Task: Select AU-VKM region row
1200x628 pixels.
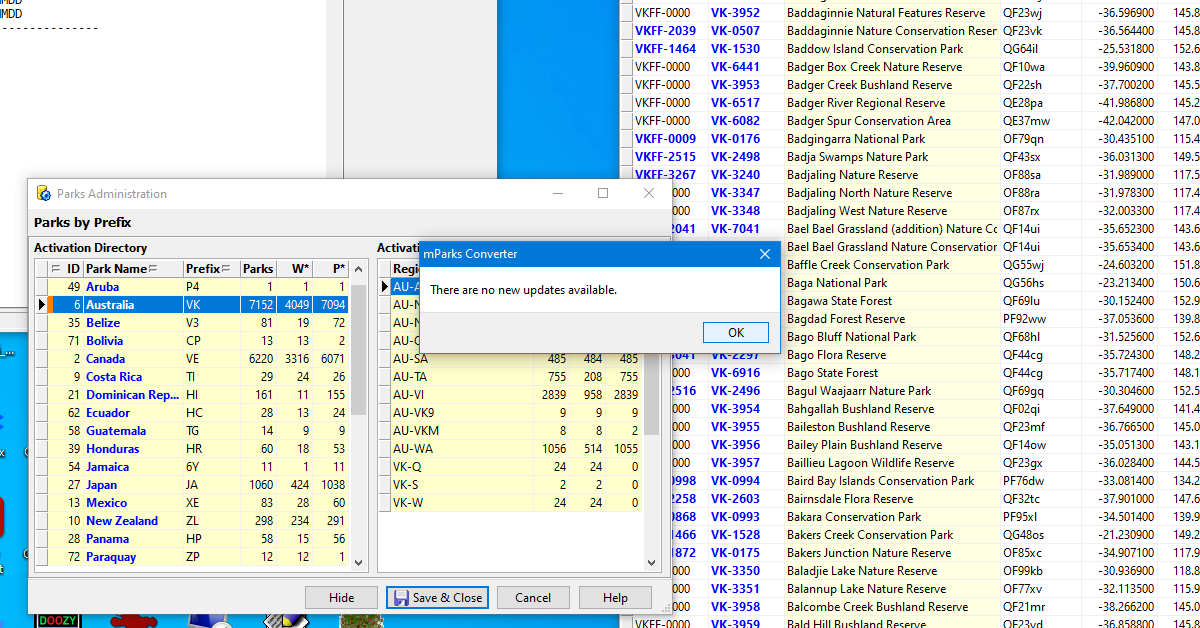Action: click(510, 431)
